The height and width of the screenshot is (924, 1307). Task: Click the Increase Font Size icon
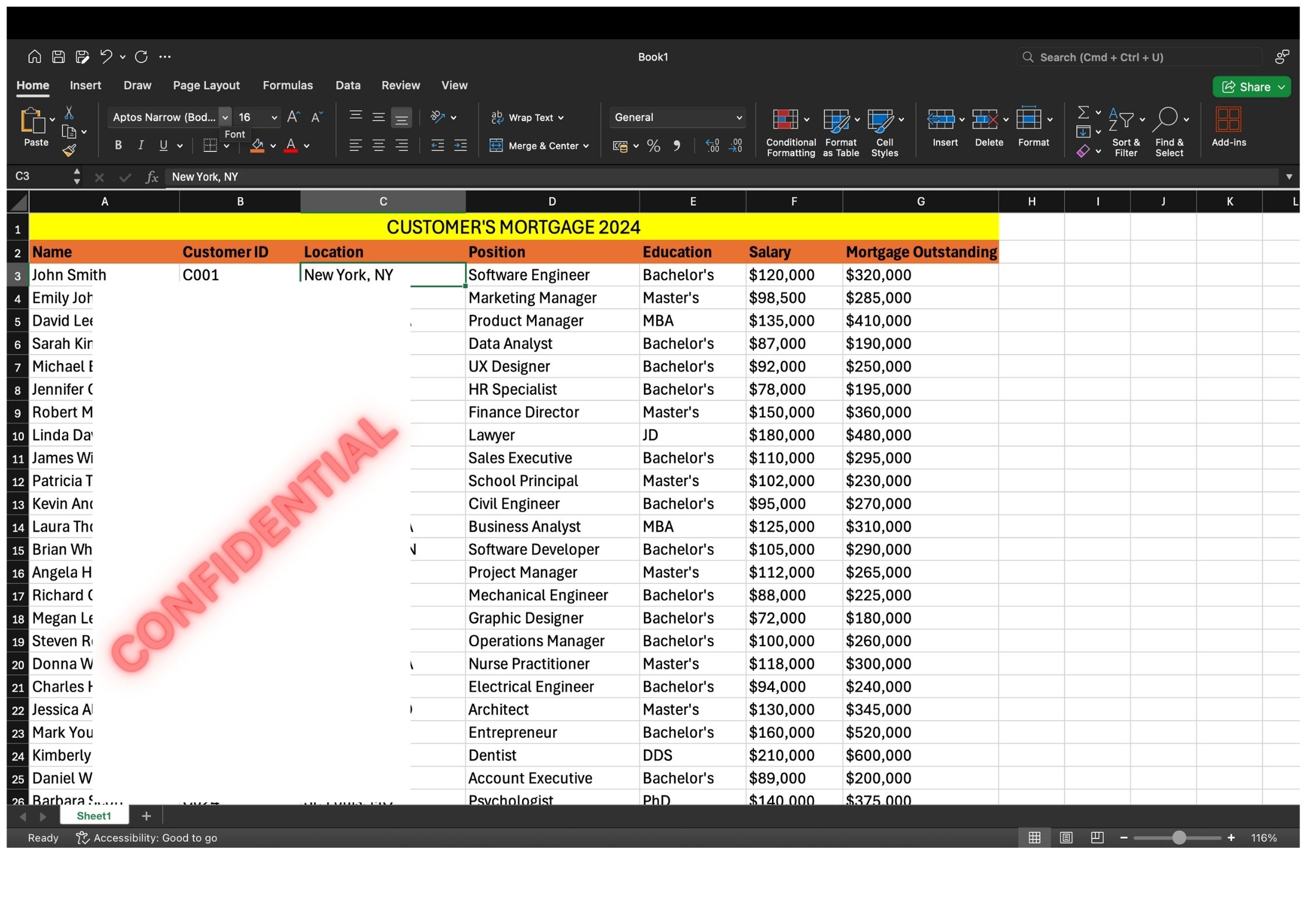pyautogui.click(x=293, y=117)
